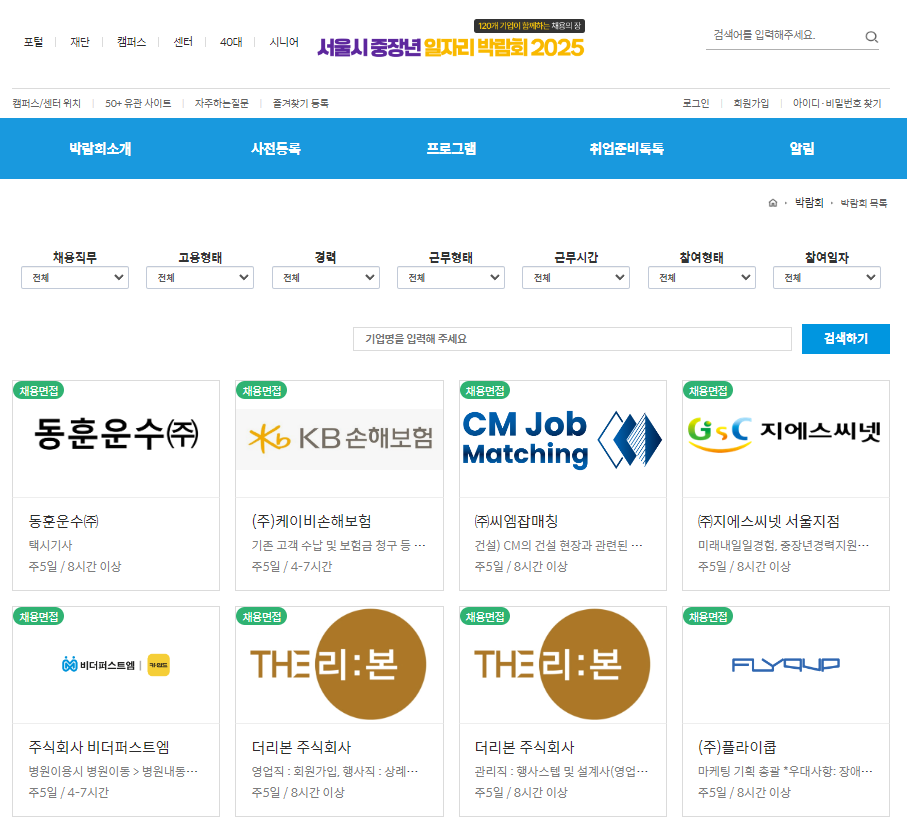Viewport: 907px width, 822px height.
Task: Expand the 참여일자 dropdown
Action: pos(827,278)
